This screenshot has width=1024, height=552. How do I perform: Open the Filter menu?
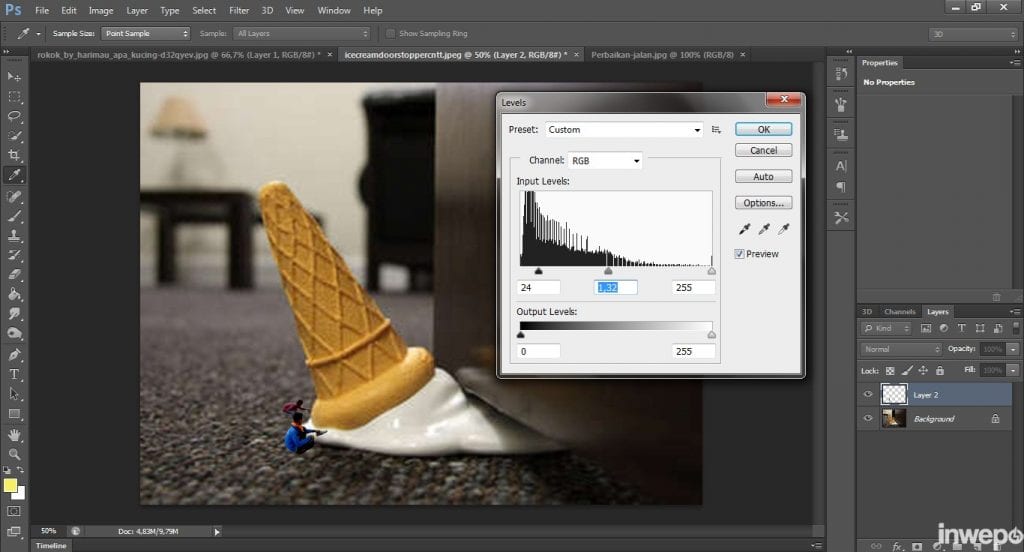pyautogui.click(x=239, y=10)
